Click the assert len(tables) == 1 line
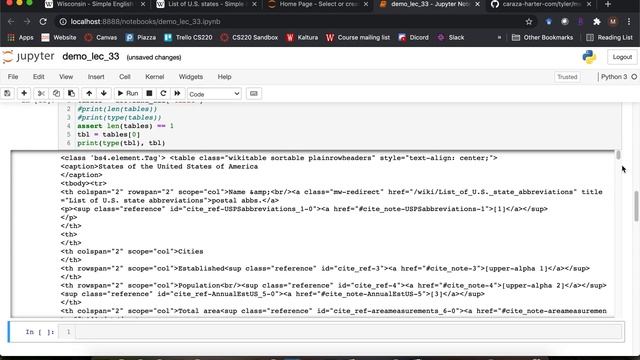Screen dimensions: 640x360 125,126
